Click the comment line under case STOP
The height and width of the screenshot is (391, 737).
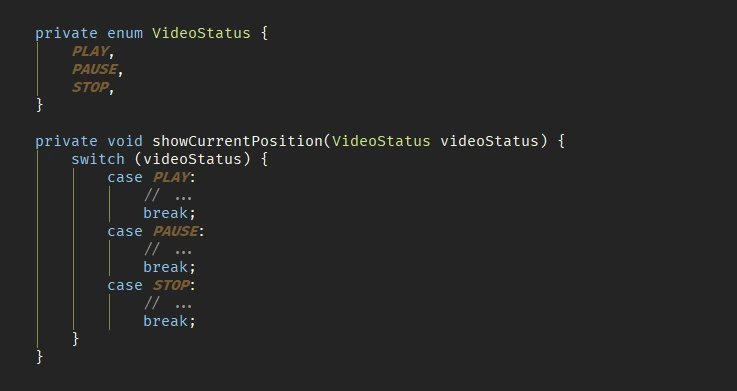pos(168,304)
